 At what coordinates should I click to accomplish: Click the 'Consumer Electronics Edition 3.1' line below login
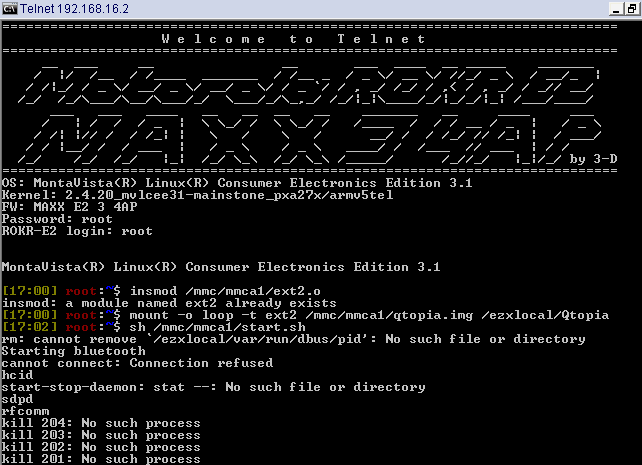[x=221, y=267]
